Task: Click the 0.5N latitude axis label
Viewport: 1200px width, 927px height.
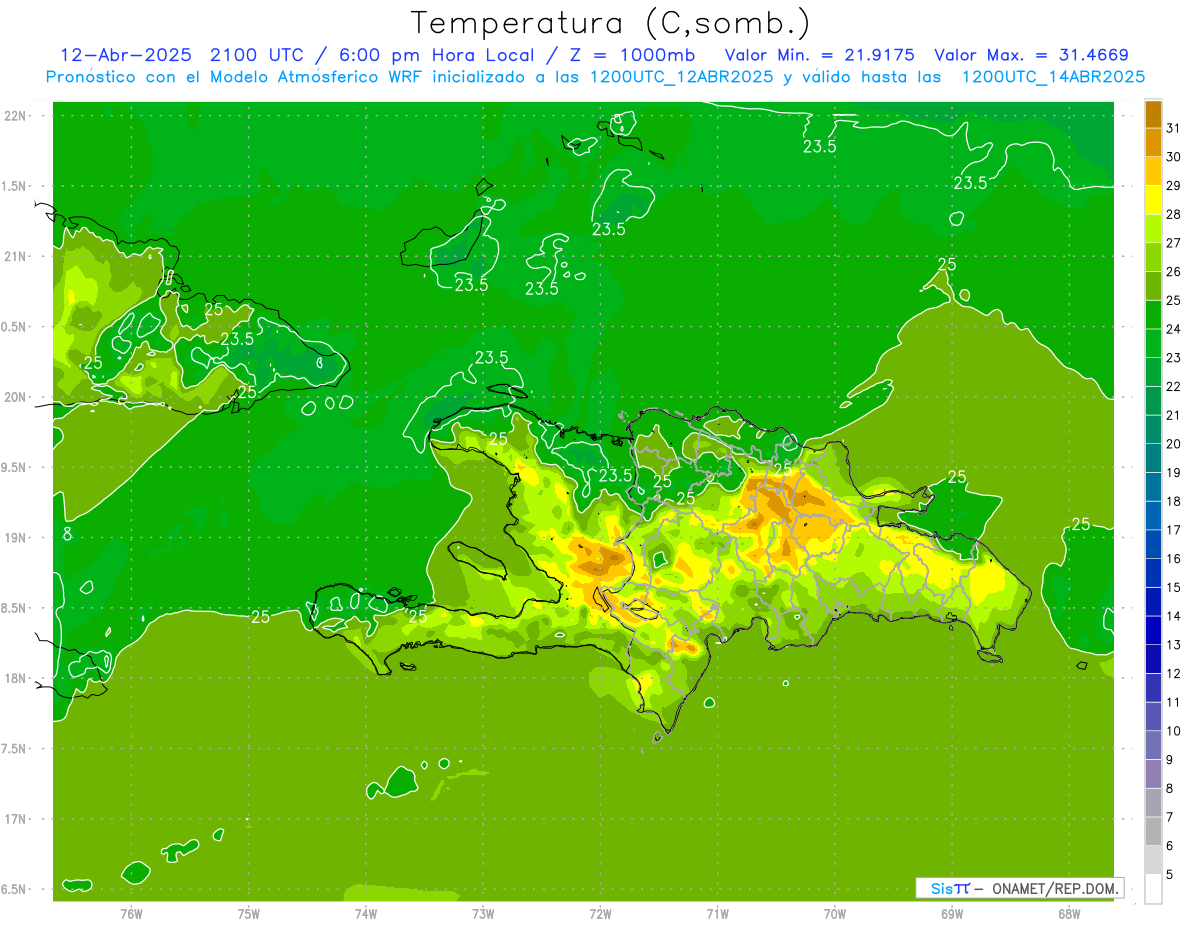Action: (15, 327)
